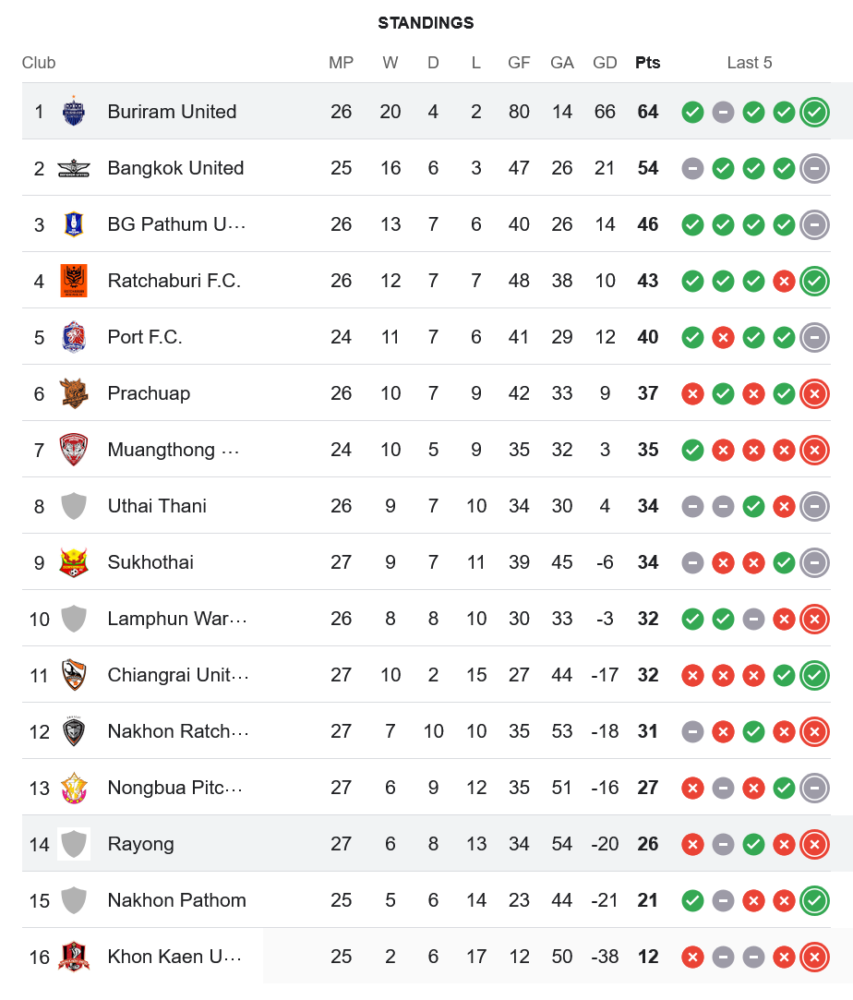The height and width of the screenshot is (1000, 853).
Task: Click the Chiangrai United crest
Action: (x=74, y=675)
